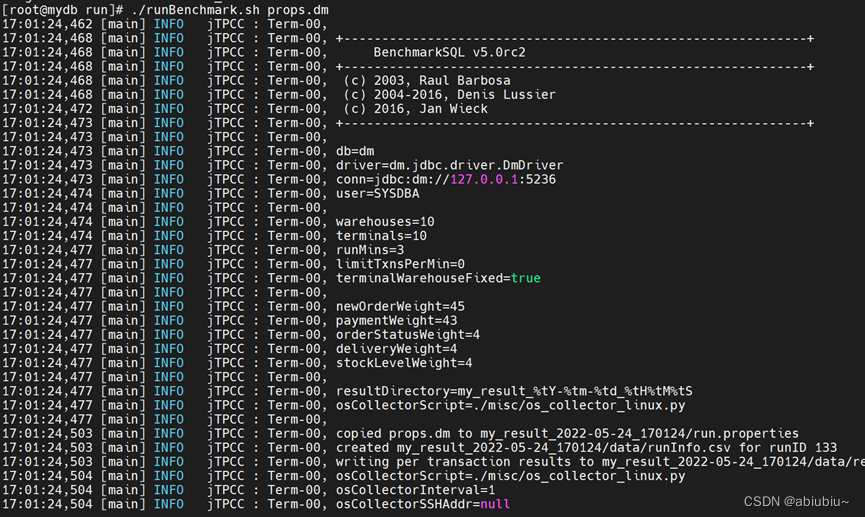This screenshot has width=865, height=517.
Task: Click the 'runMins=3' value
Action: (x=370, y=250)
